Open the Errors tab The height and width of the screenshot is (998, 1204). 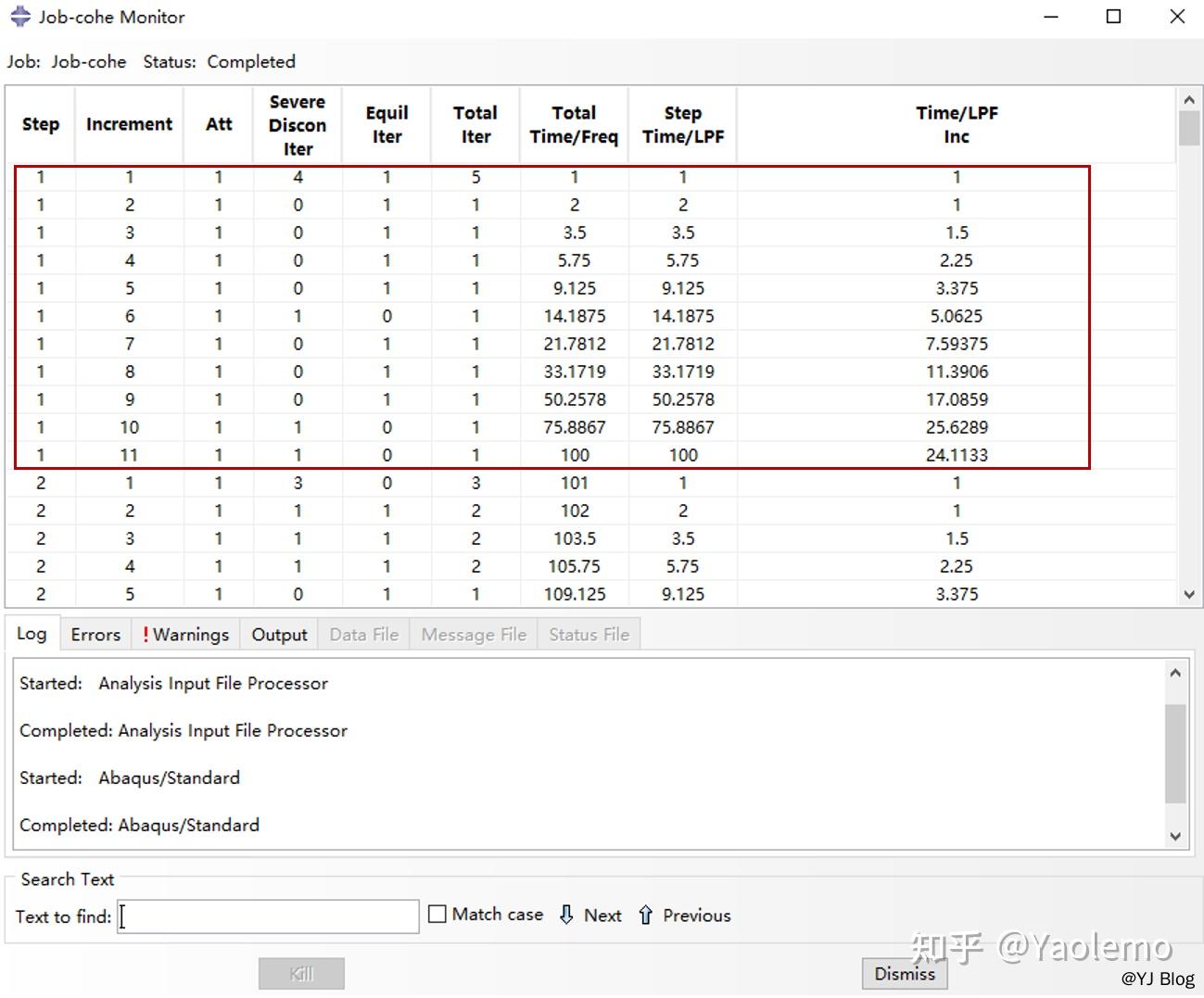[x=95, y=635]
